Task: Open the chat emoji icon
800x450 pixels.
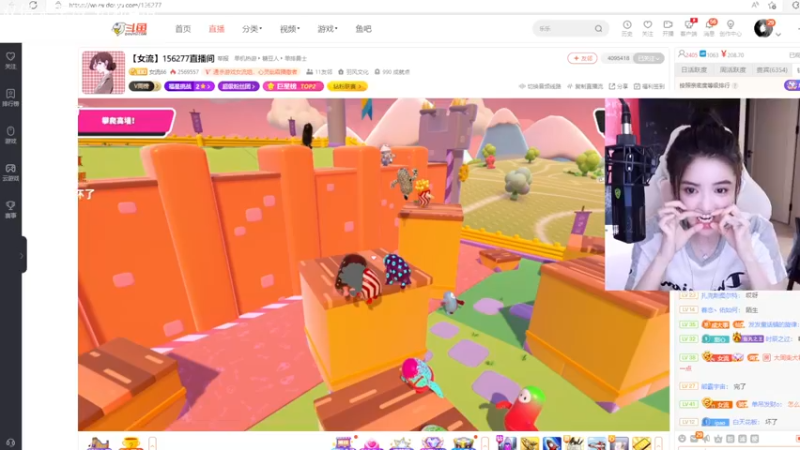Action: pos(682,439)
